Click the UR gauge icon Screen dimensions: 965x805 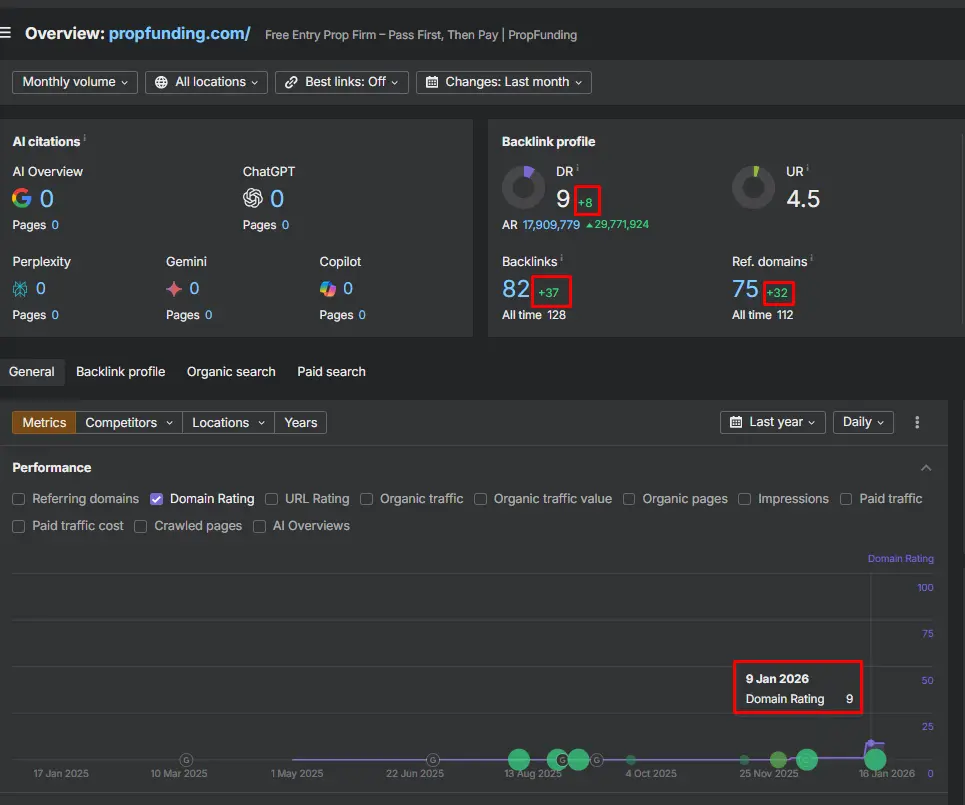point(753,188)
